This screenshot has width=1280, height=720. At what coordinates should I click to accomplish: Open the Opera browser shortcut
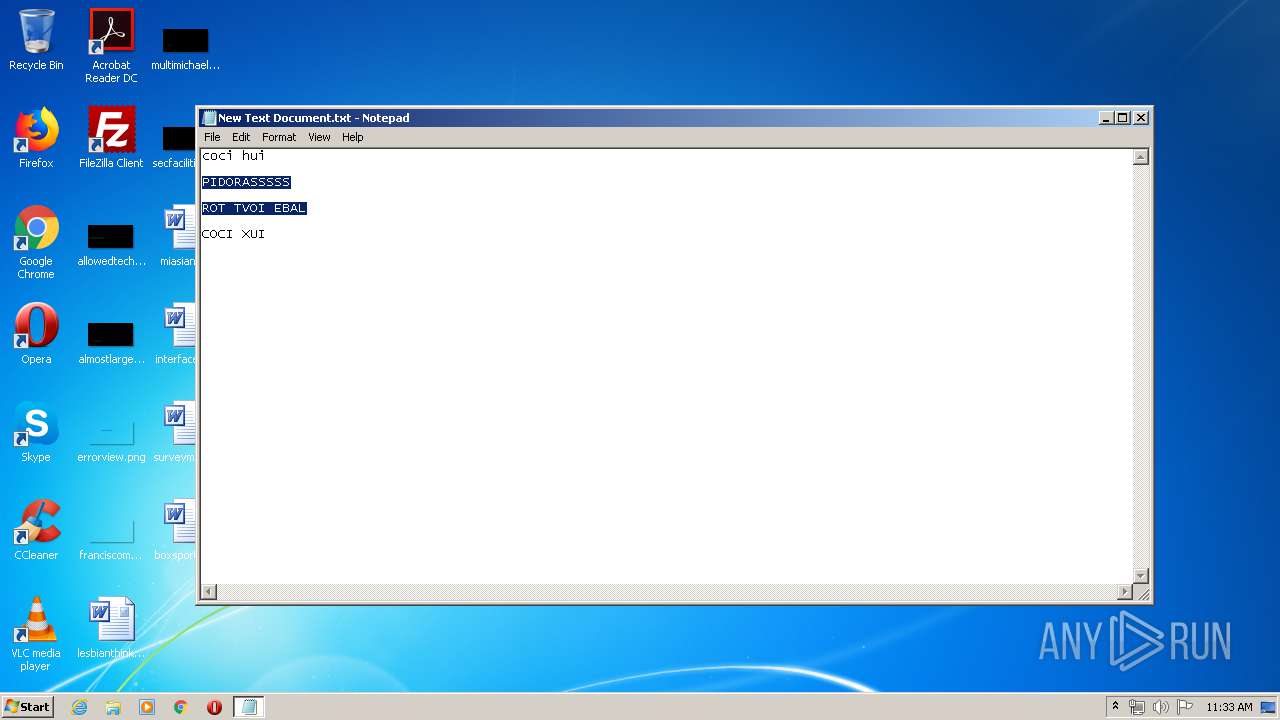[36, 334]
